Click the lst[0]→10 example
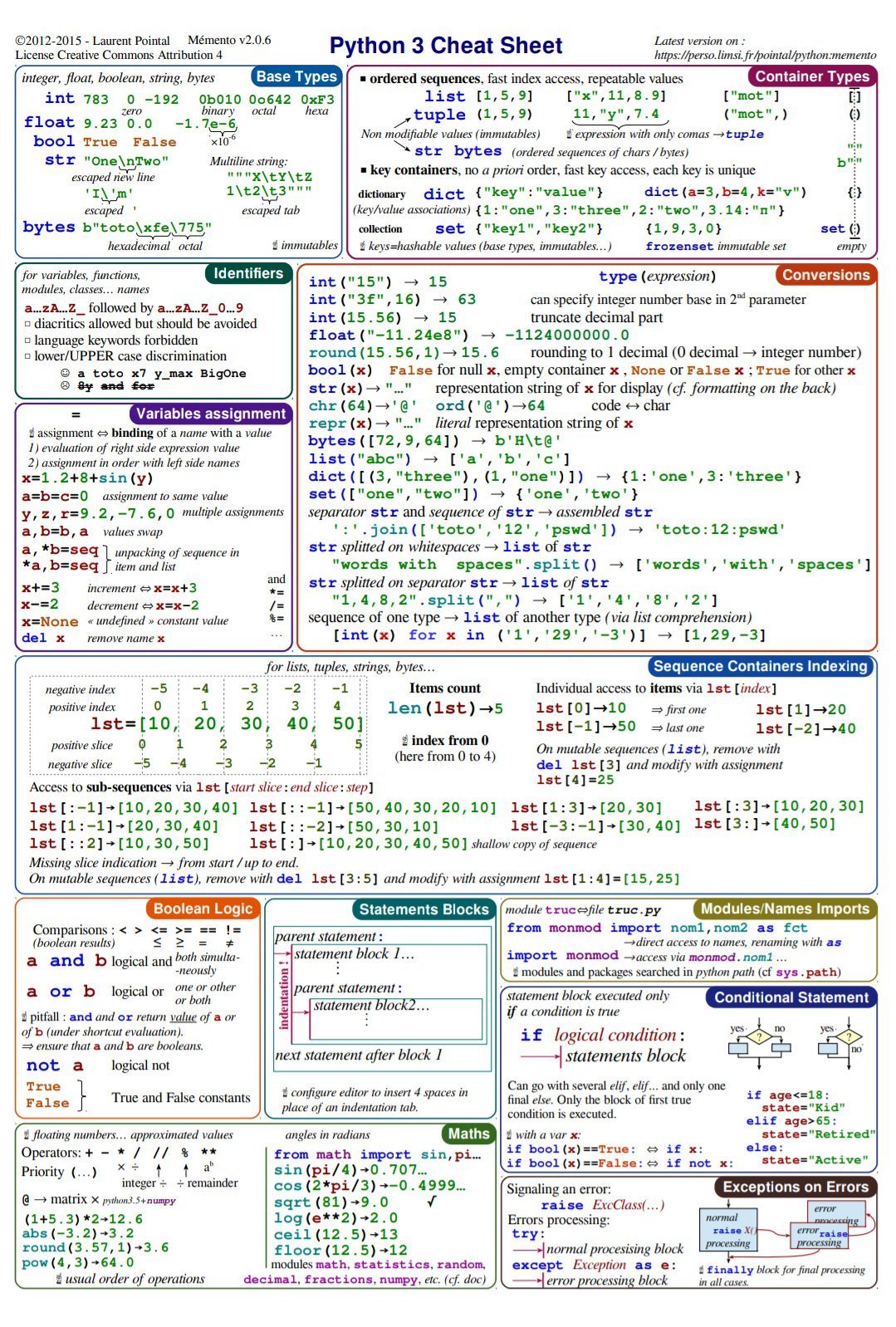Screen dimensions: 896x1327 [x=580, y=708]
